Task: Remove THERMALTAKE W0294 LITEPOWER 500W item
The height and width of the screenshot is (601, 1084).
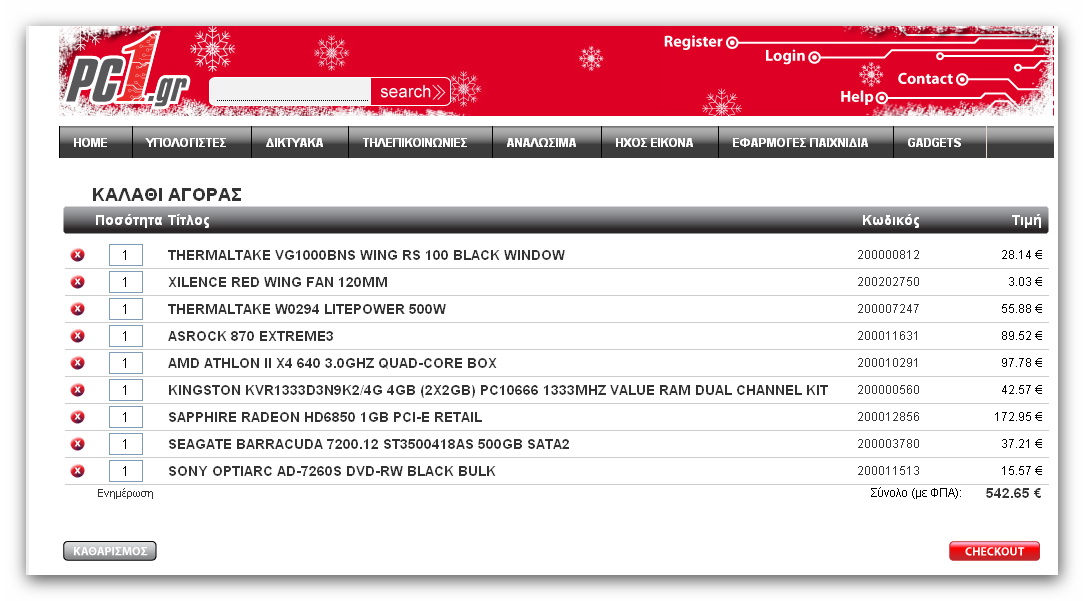Action: [x=77, y=309]
